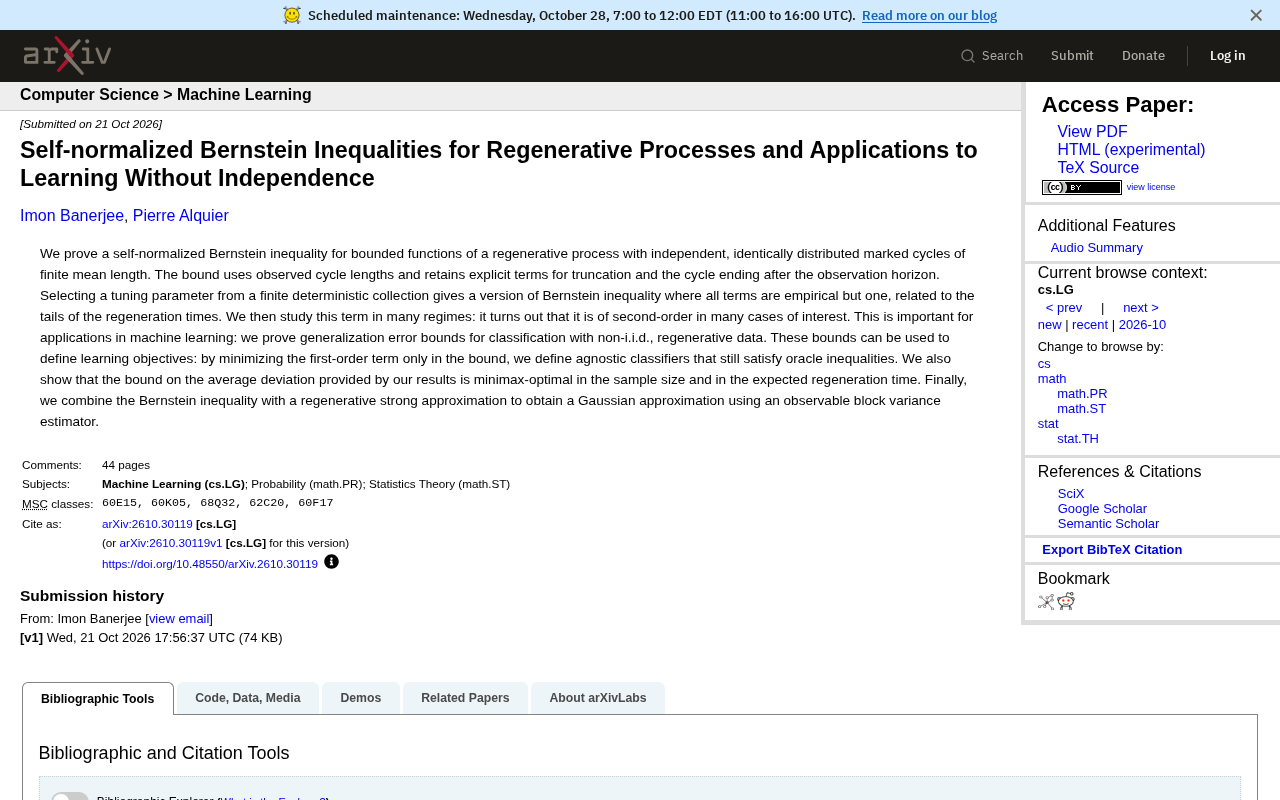This screenshot has height=800, width=1280.
Task: Open the DOI info icon
Action: tap(332, 562)
